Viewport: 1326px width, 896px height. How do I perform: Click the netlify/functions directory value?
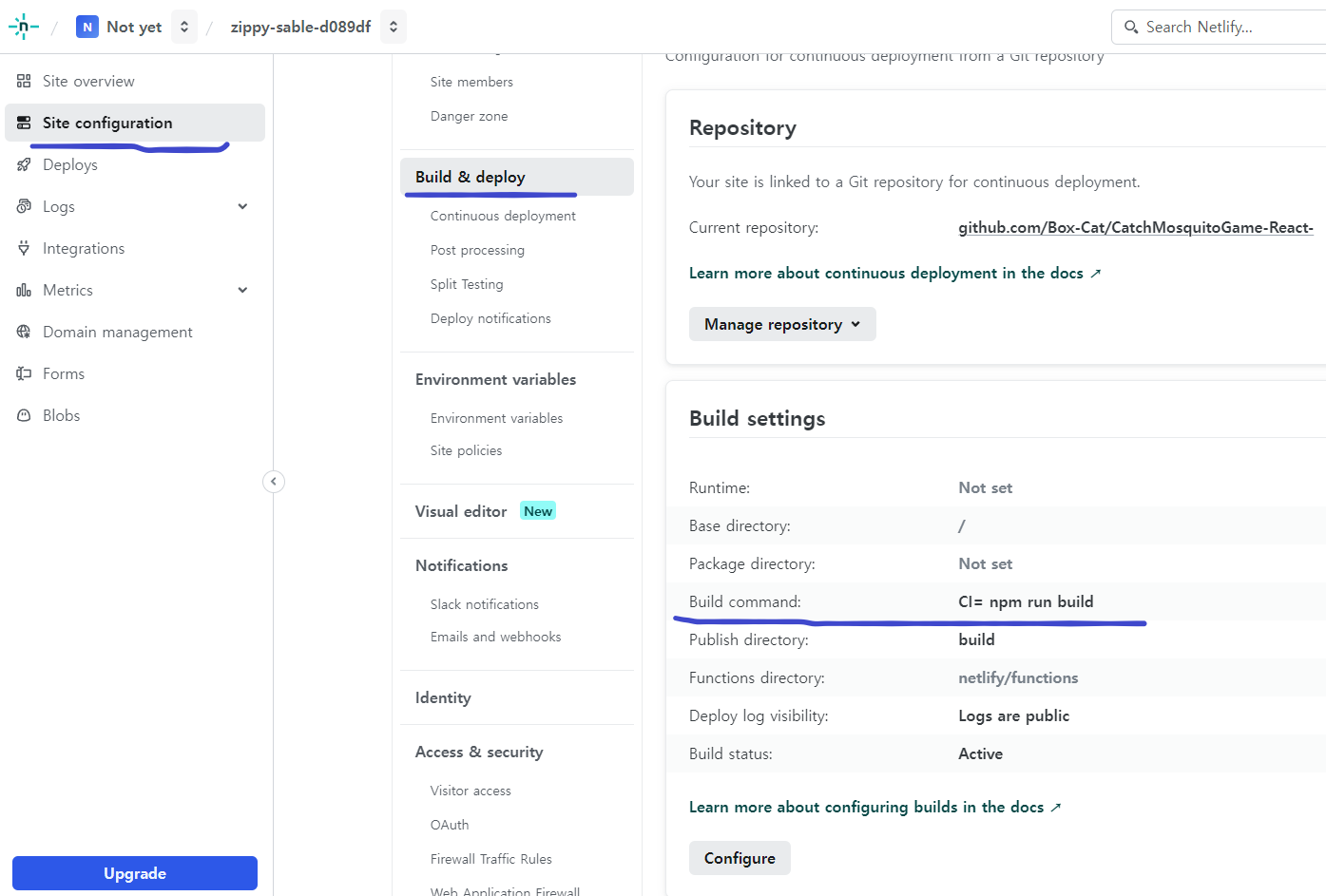coord(1018,677)
